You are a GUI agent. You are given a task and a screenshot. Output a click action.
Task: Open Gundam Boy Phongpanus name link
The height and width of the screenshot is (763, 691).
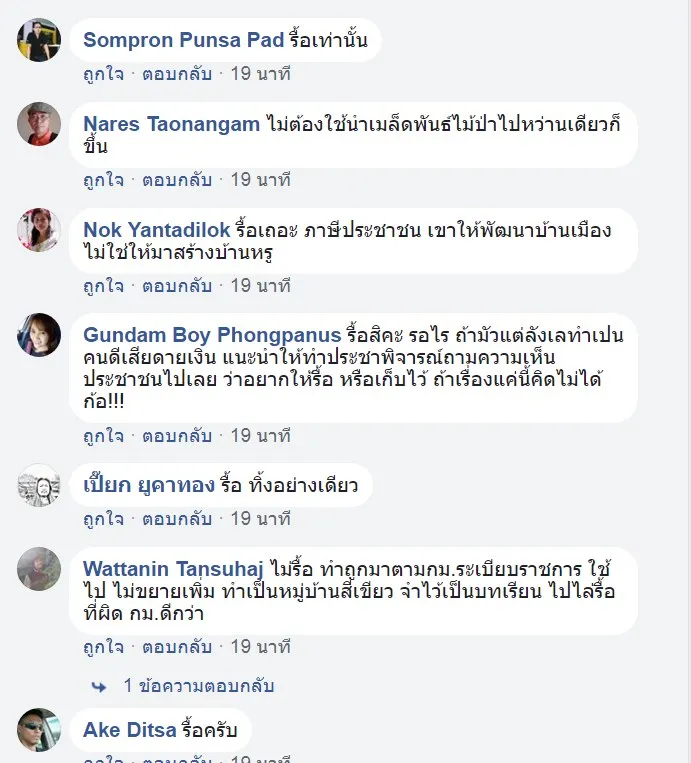[211, 334]
